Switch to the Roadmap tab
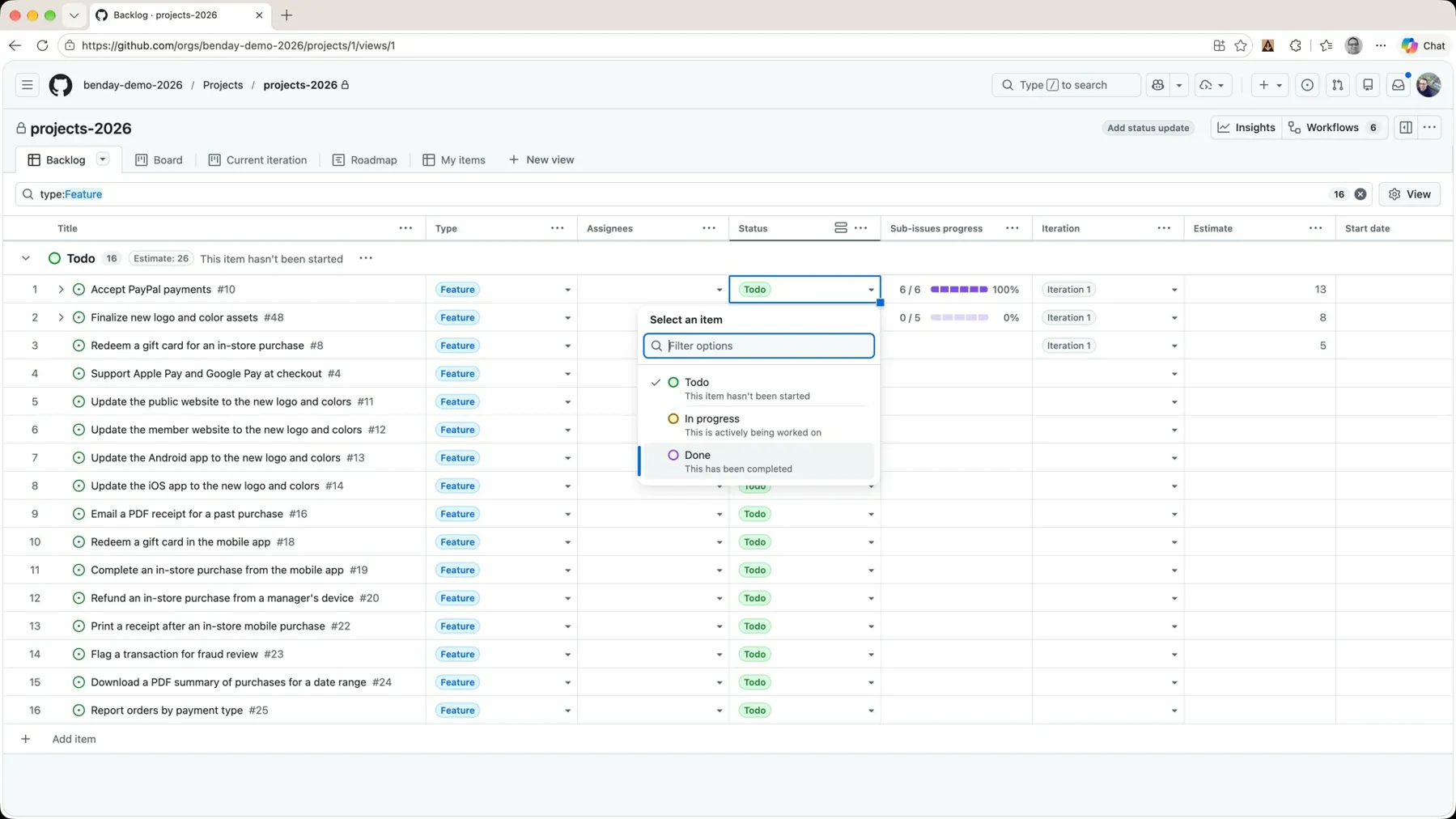 (364, 160)
